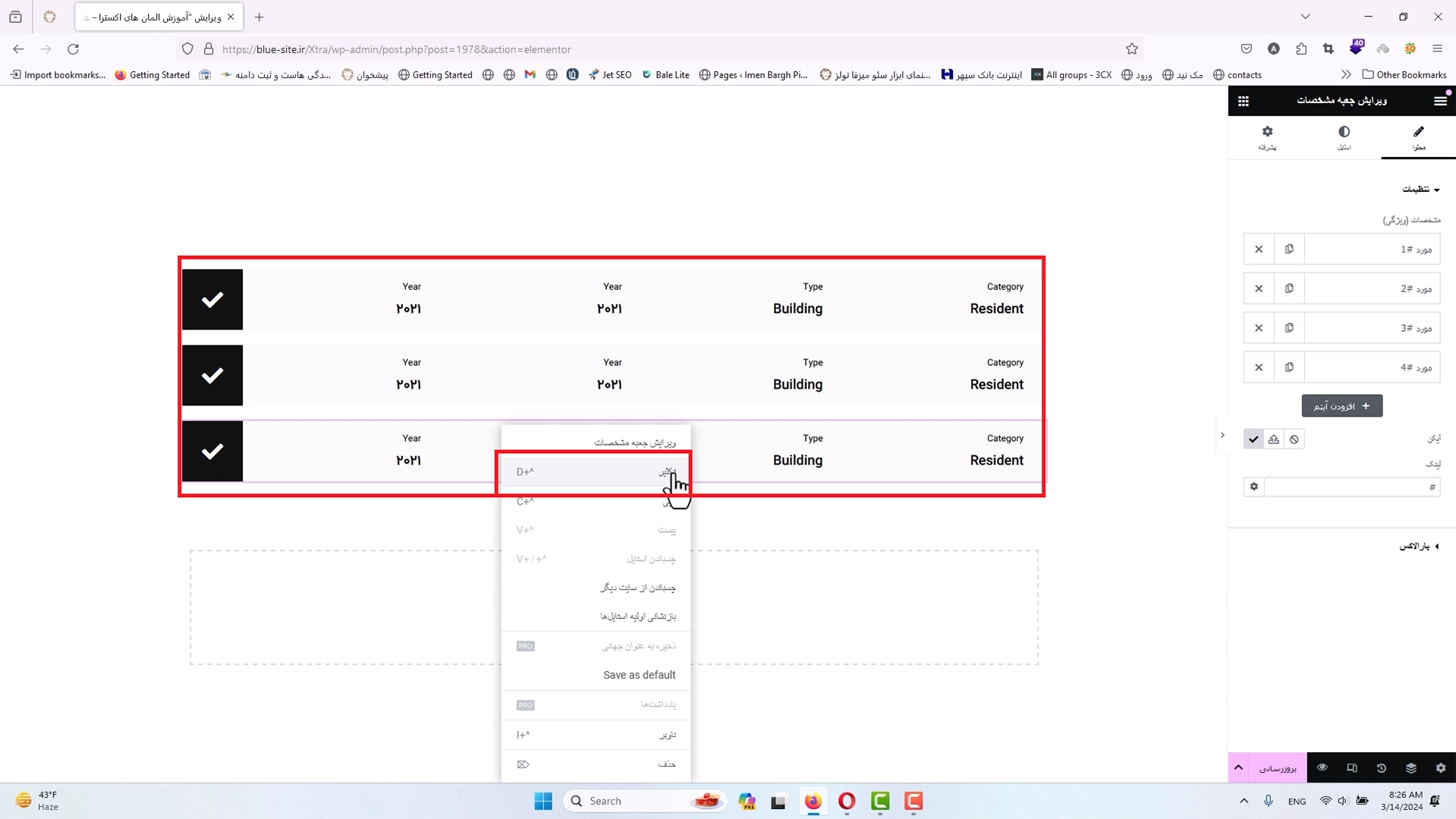The height and width of the screenshot is (819, 1456).
Task: Switch responsive mode in the footer
Action: (1352, 768)
